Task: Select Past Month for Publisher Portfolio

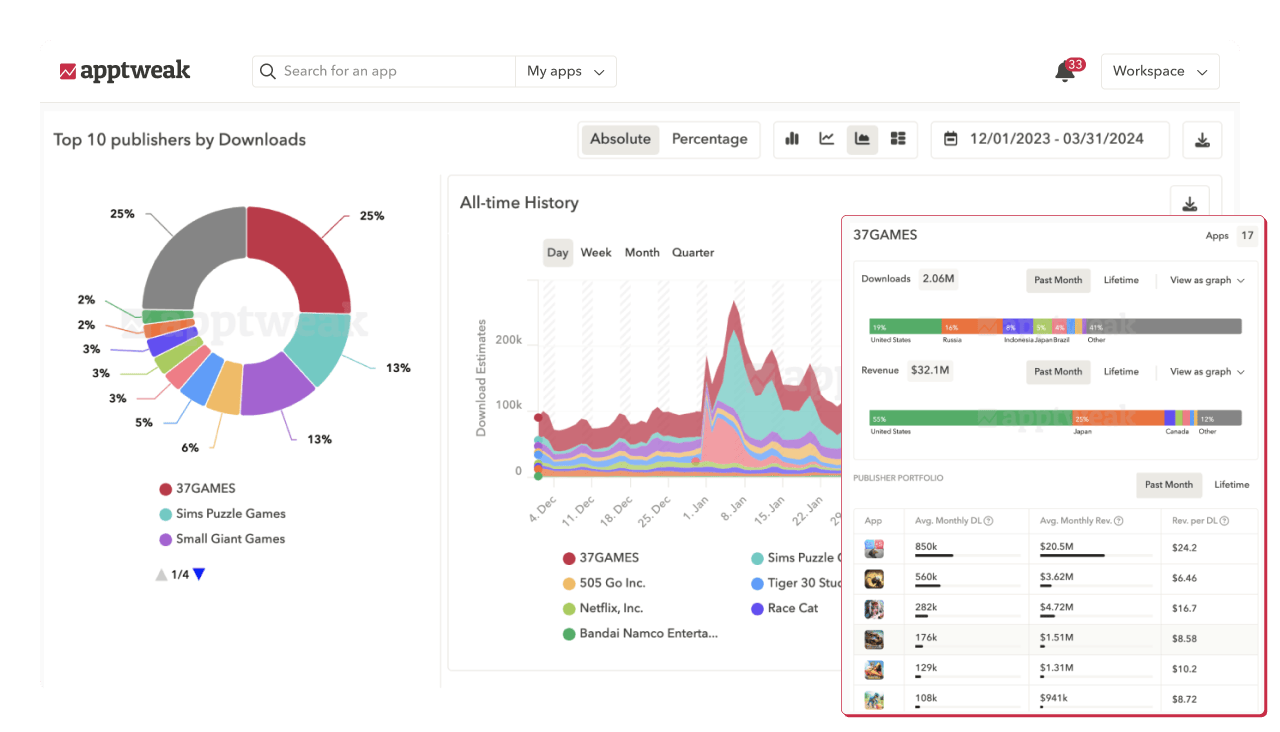Action: click(x=1168, y=484)
